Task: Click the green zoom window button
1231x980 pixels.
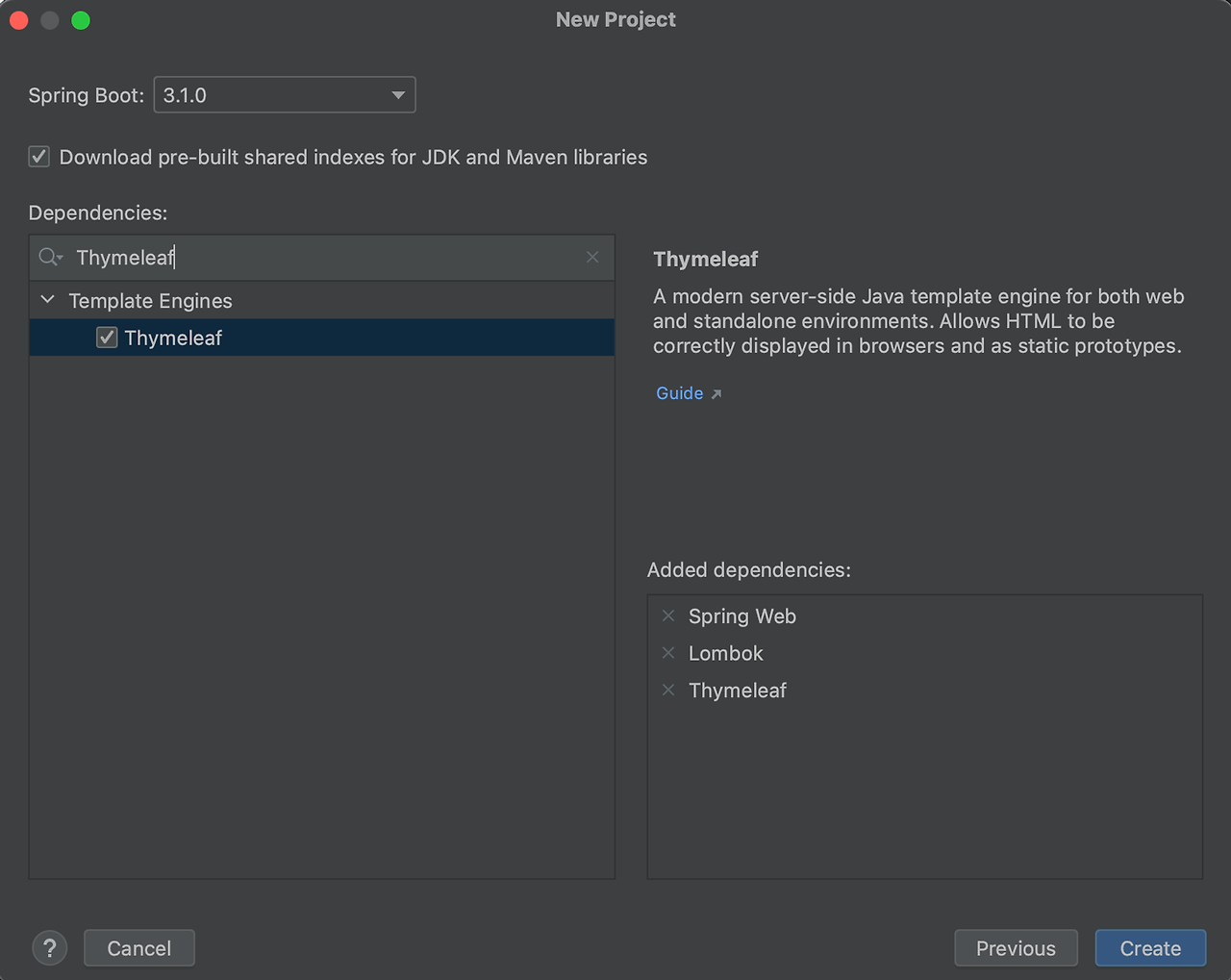Action: pyautogui.click(x=81, y=20)
